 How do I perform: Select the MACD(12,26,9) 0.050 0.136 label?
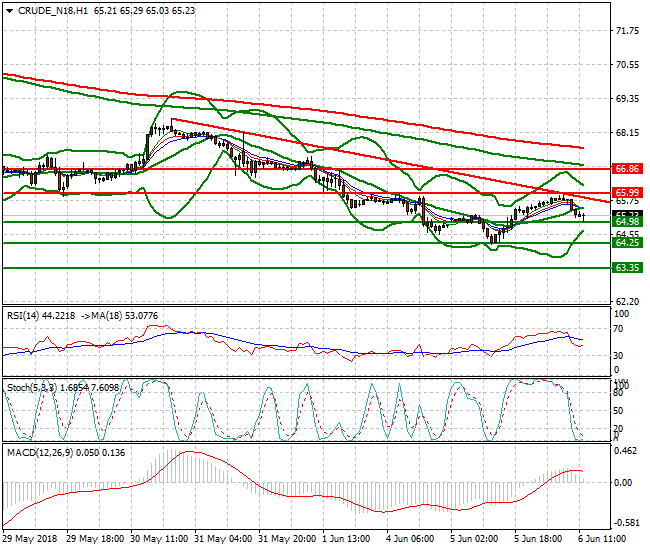pos(66,453)
